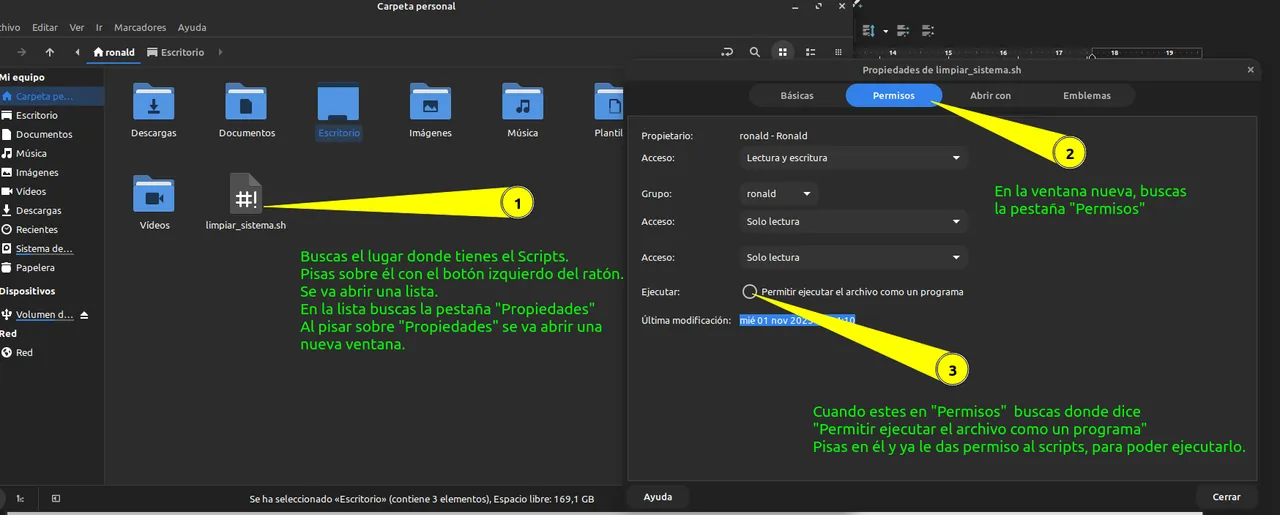
Task: Open the Abrir con tab
Action: click(x=990, y=96)
